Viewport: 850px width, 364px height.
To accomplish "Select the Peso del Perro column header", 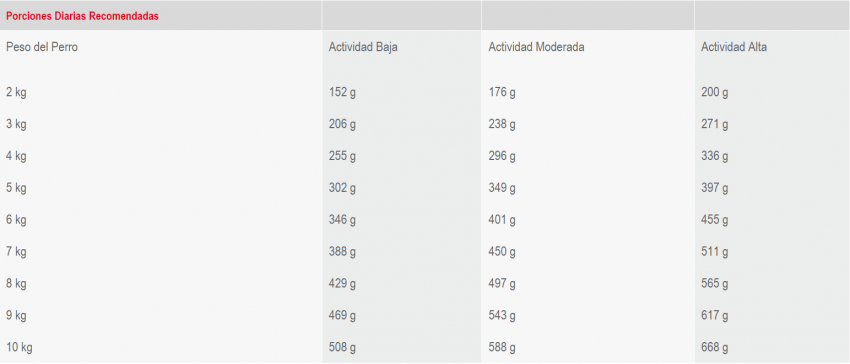I will coord(42,47).
